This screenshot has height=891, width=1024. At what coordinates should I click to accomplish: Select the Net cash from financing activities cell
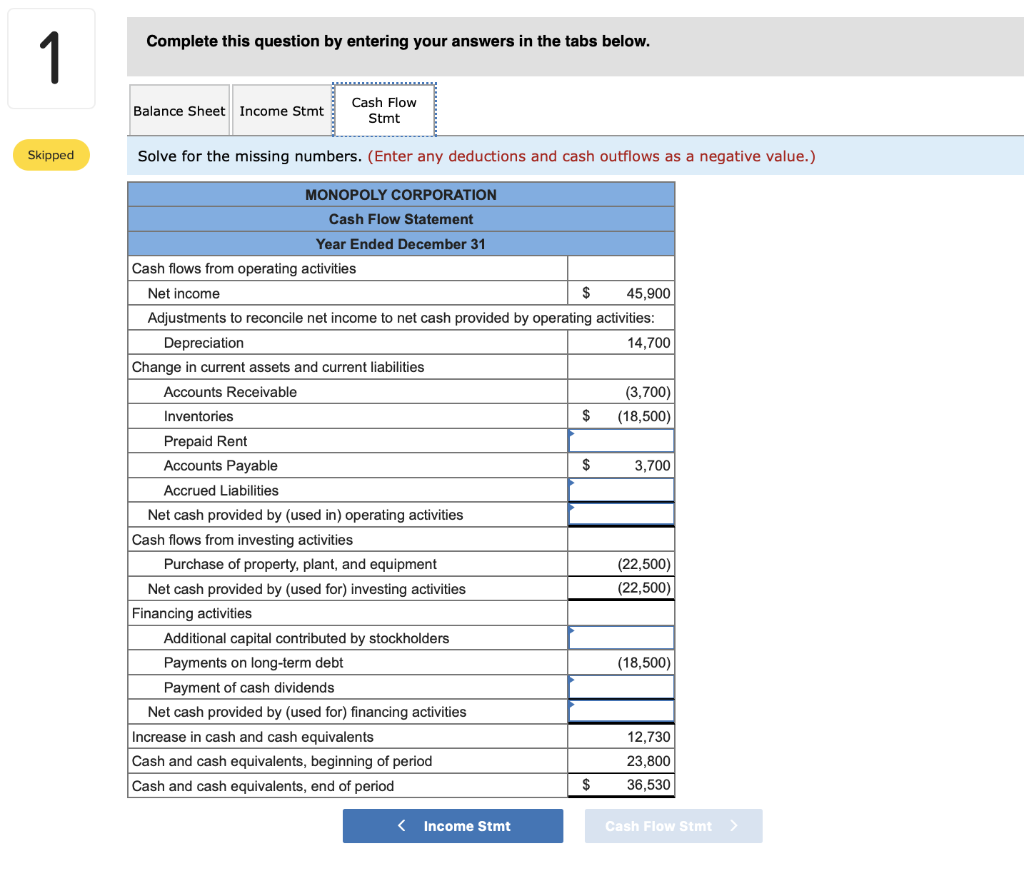point(621,711)
